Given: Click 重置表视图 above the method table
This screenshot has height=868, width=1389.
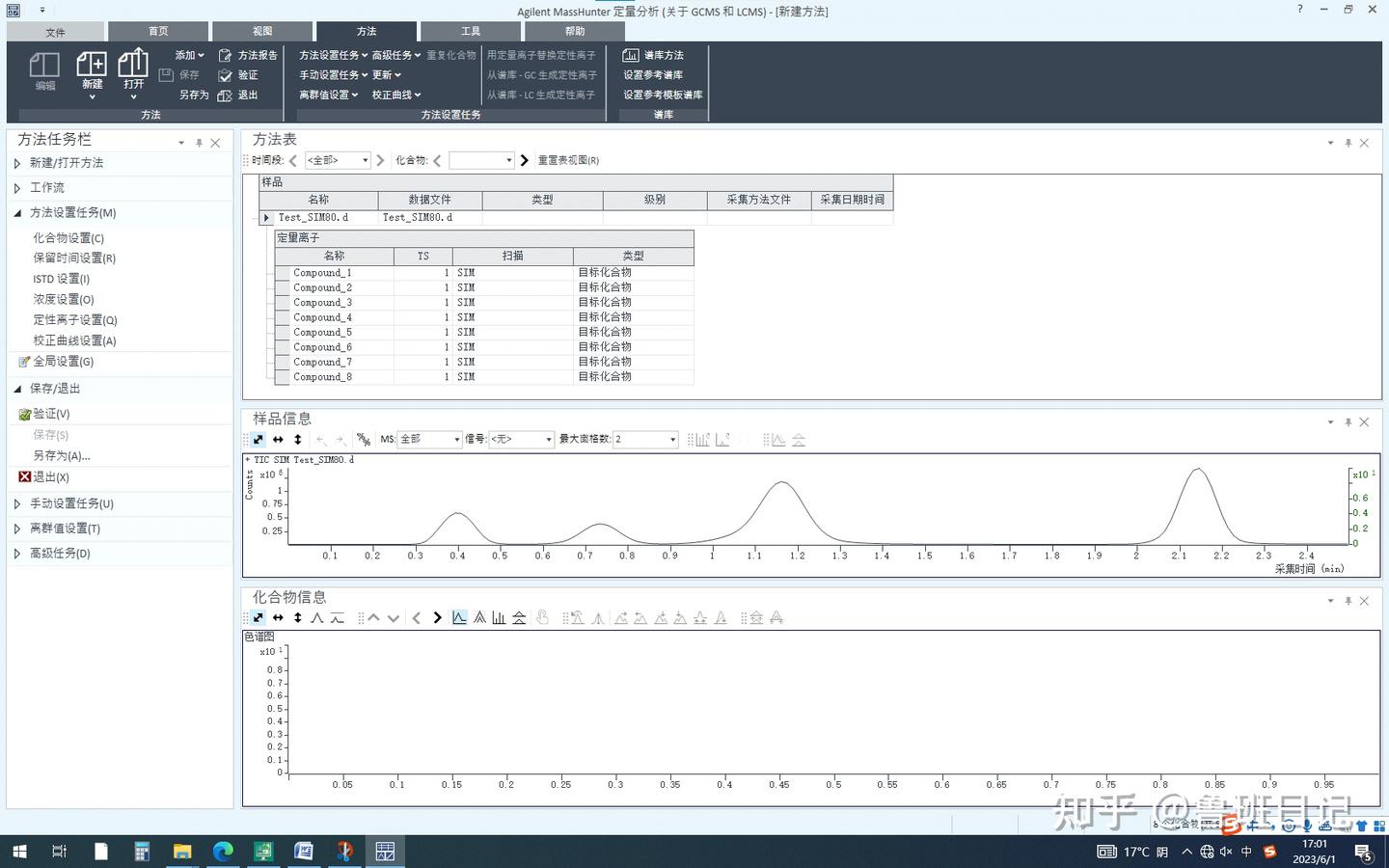Looking at the screenshot, I should [567, 159].
